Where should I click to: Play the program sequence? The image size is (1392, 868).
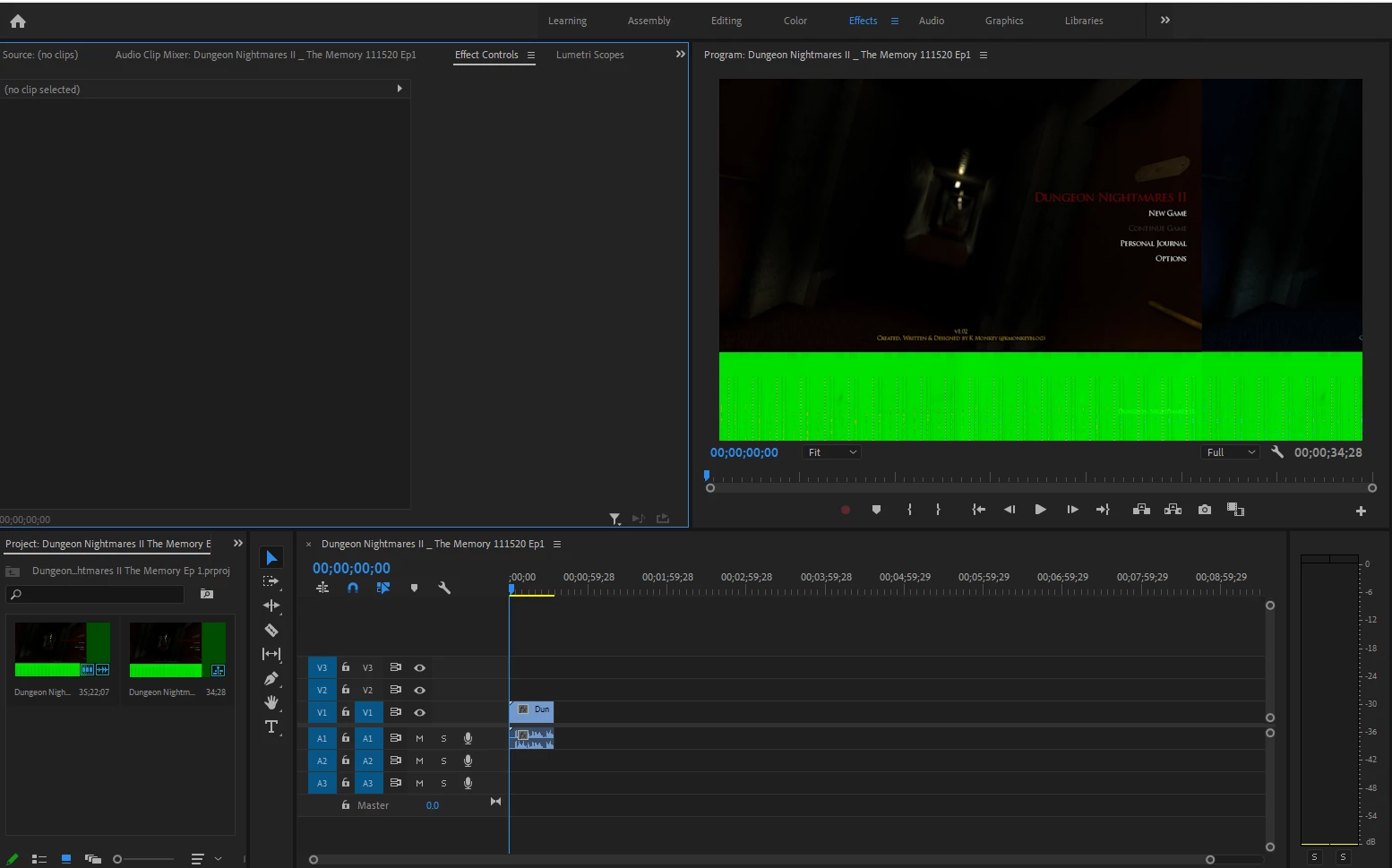tap(1040, 510)
